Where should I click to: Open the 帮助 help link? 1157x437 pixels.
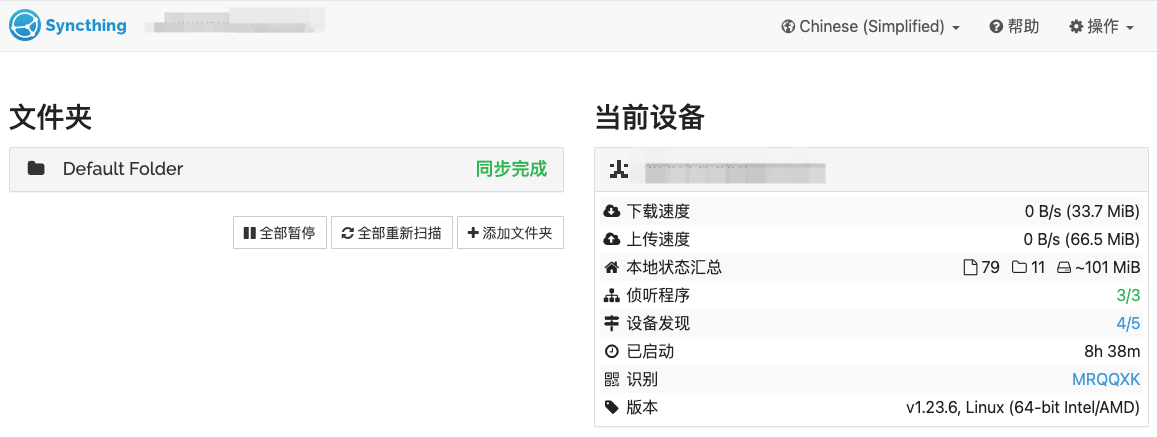[x=1014, y=27]
